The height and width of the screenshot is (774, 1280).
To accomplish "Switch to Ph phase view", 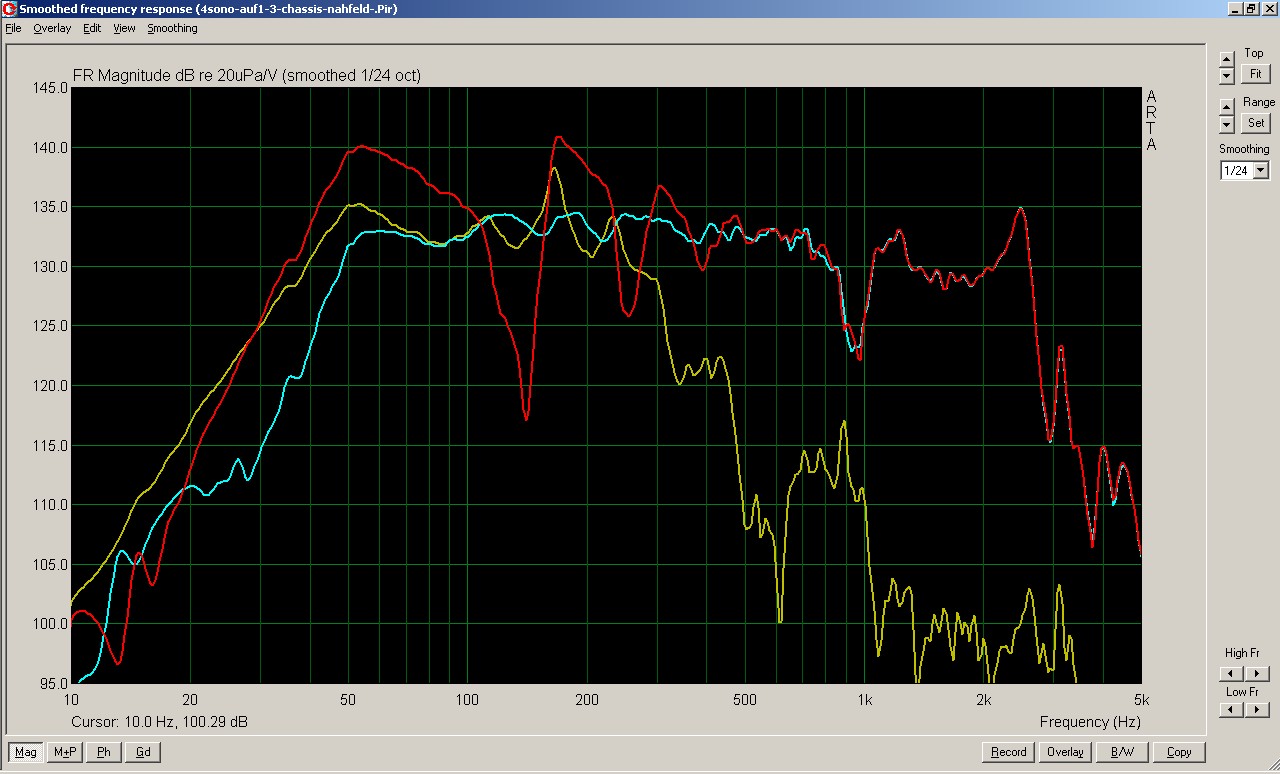I will 104,752.
